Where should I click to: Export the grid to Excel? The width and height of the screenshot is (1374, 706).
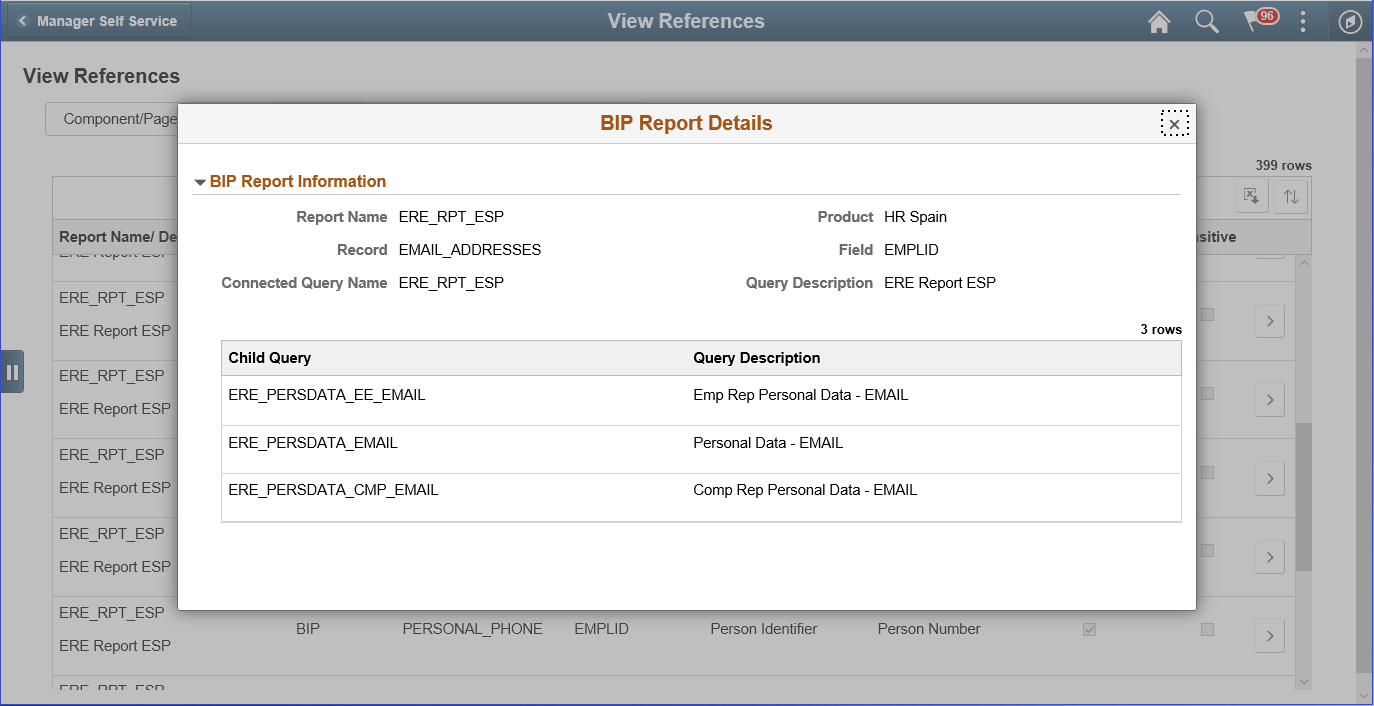tap(1251, 196)
